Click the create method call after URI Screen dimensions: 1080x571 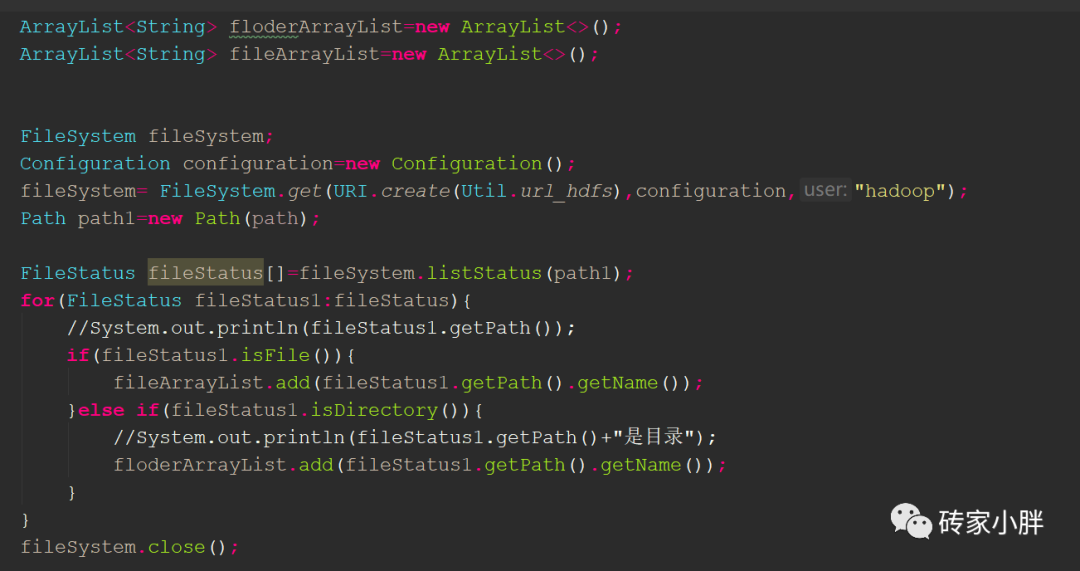(415, 191)
